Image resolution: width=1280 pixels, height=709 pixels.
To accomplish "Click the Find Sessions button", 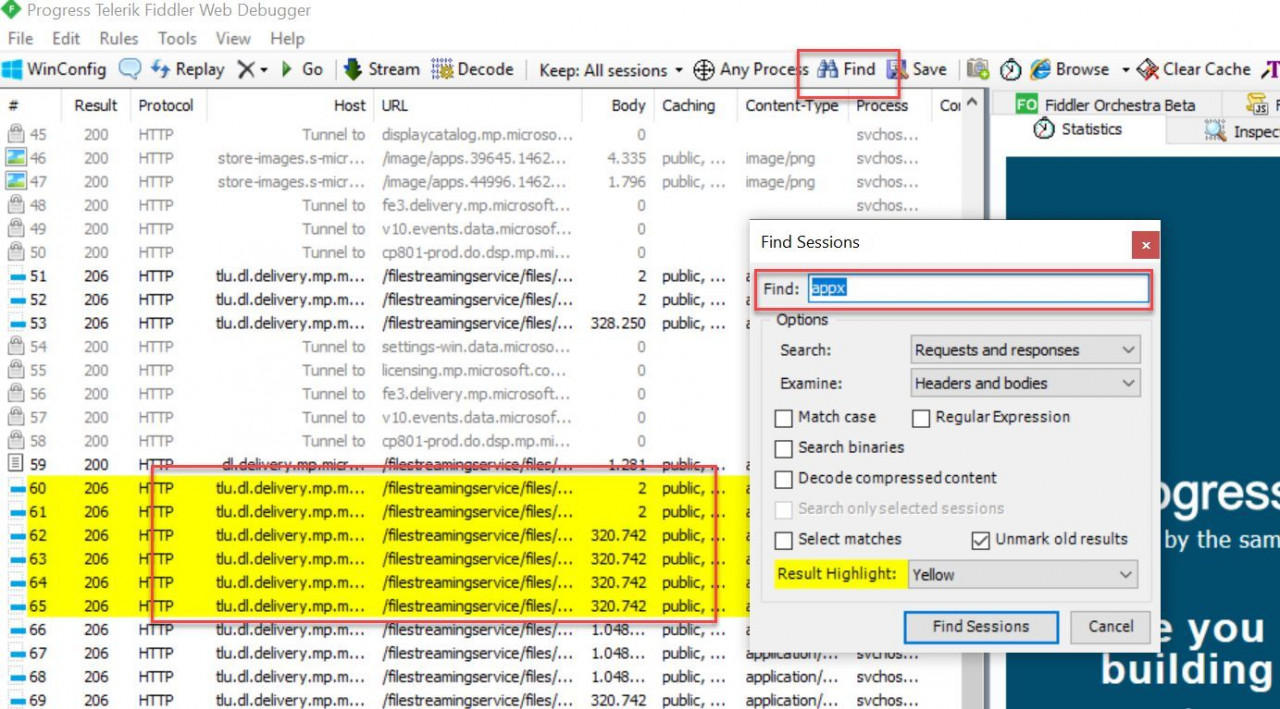I will point(981,627).
